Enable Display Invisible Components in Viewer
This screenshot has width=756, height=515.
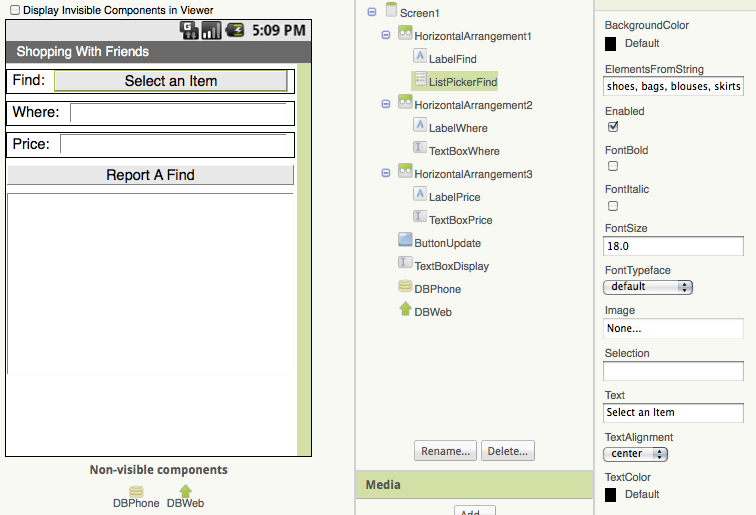(x=15, y=10)
